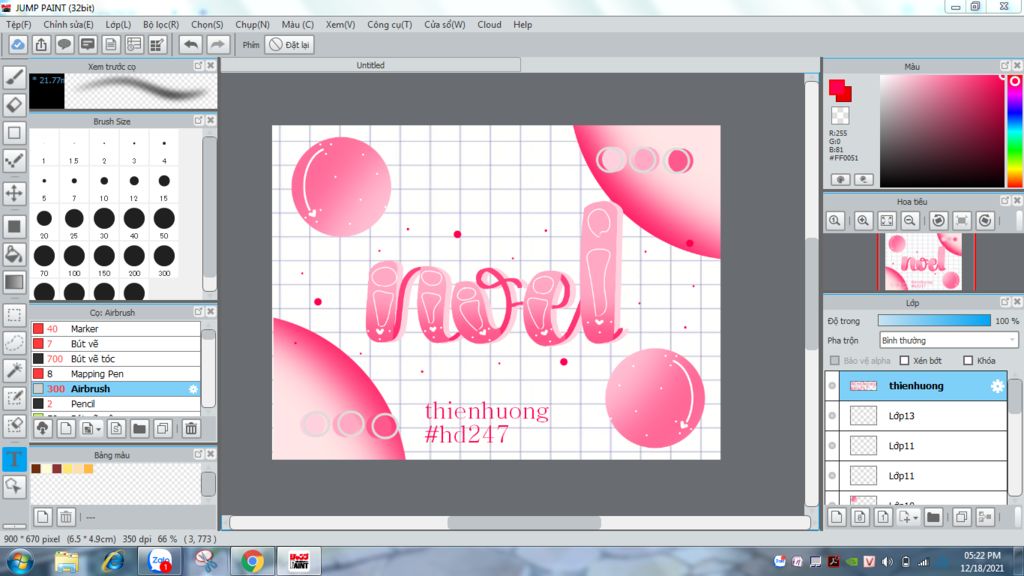This screenshot has height=576, width=1024.
Task: Open Airbrush settings gear
Action: point(193,389)
